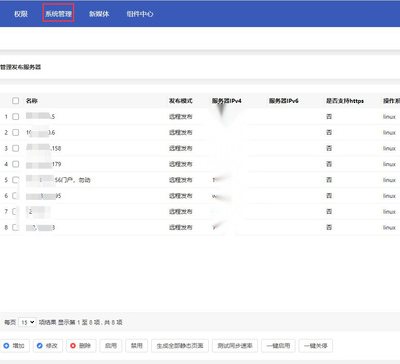
Task: Click the 增加 add button
Action: pos(15,346)
